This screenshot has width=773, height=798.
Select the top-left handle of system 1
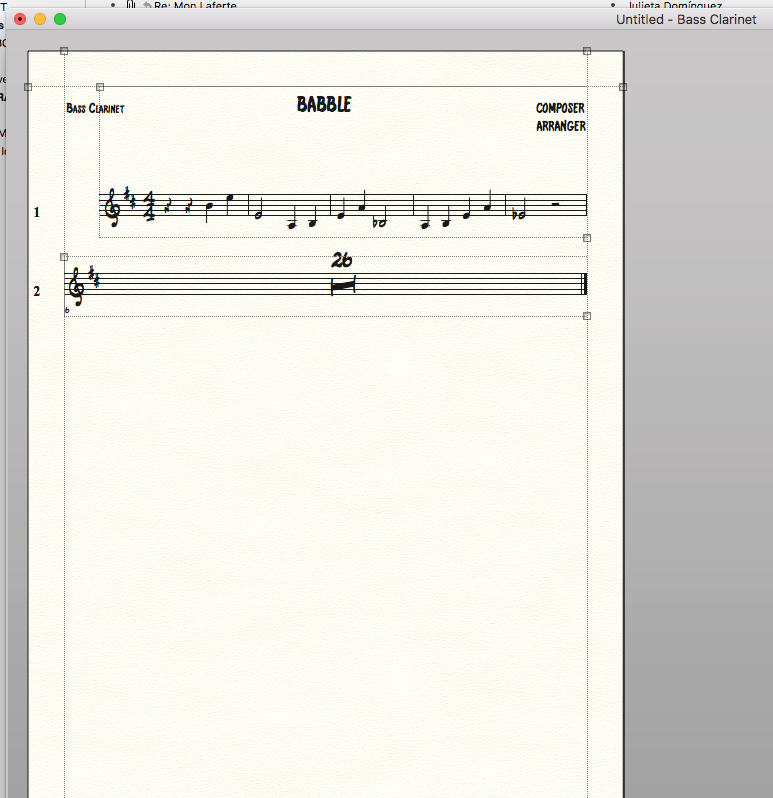pos(99,87)
